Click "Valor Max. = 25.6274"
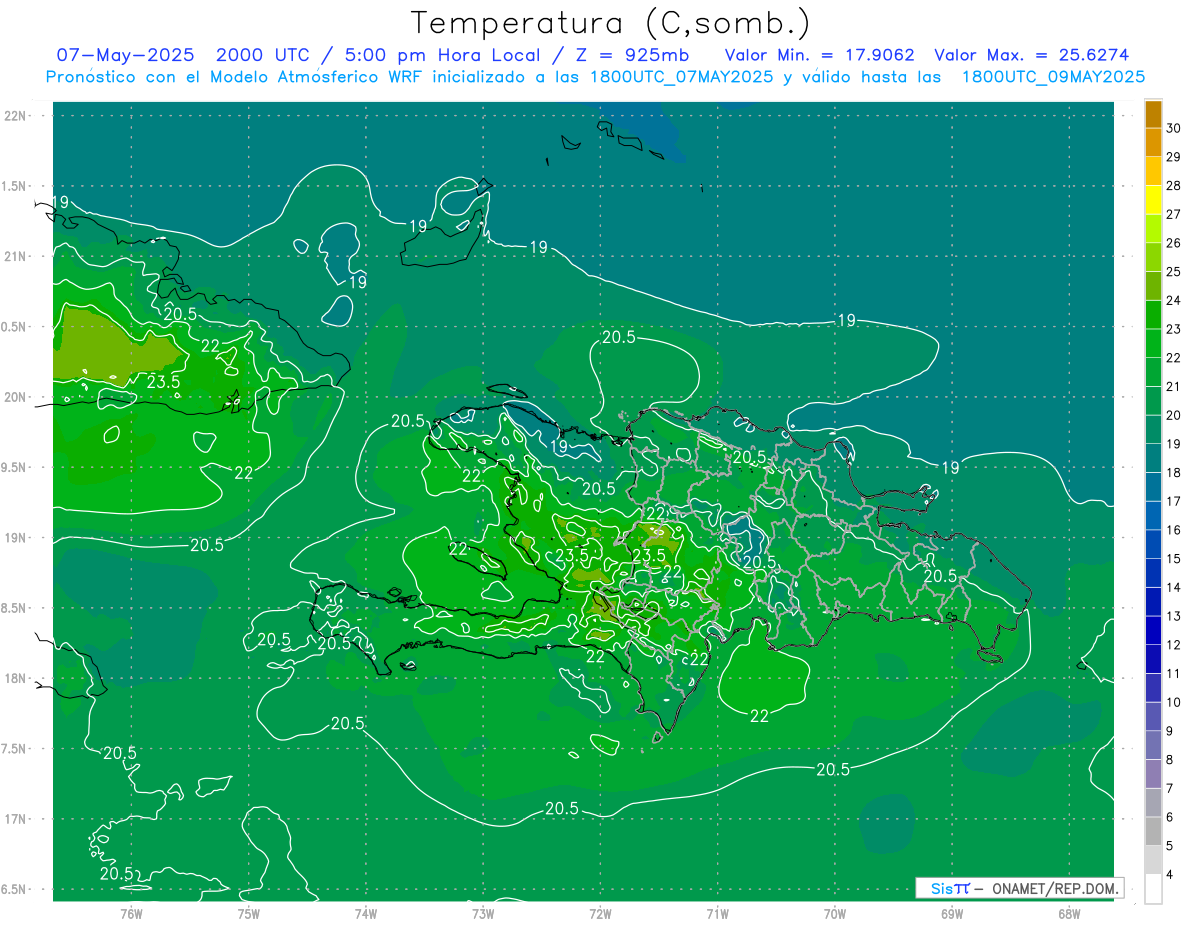 (1031, 55)
